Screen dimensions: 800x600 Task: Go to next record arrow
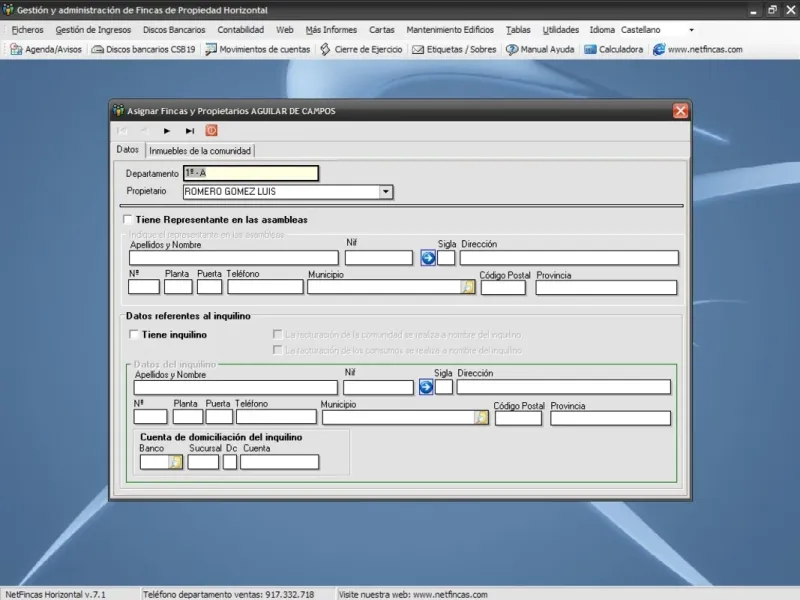tap(167, 130)
